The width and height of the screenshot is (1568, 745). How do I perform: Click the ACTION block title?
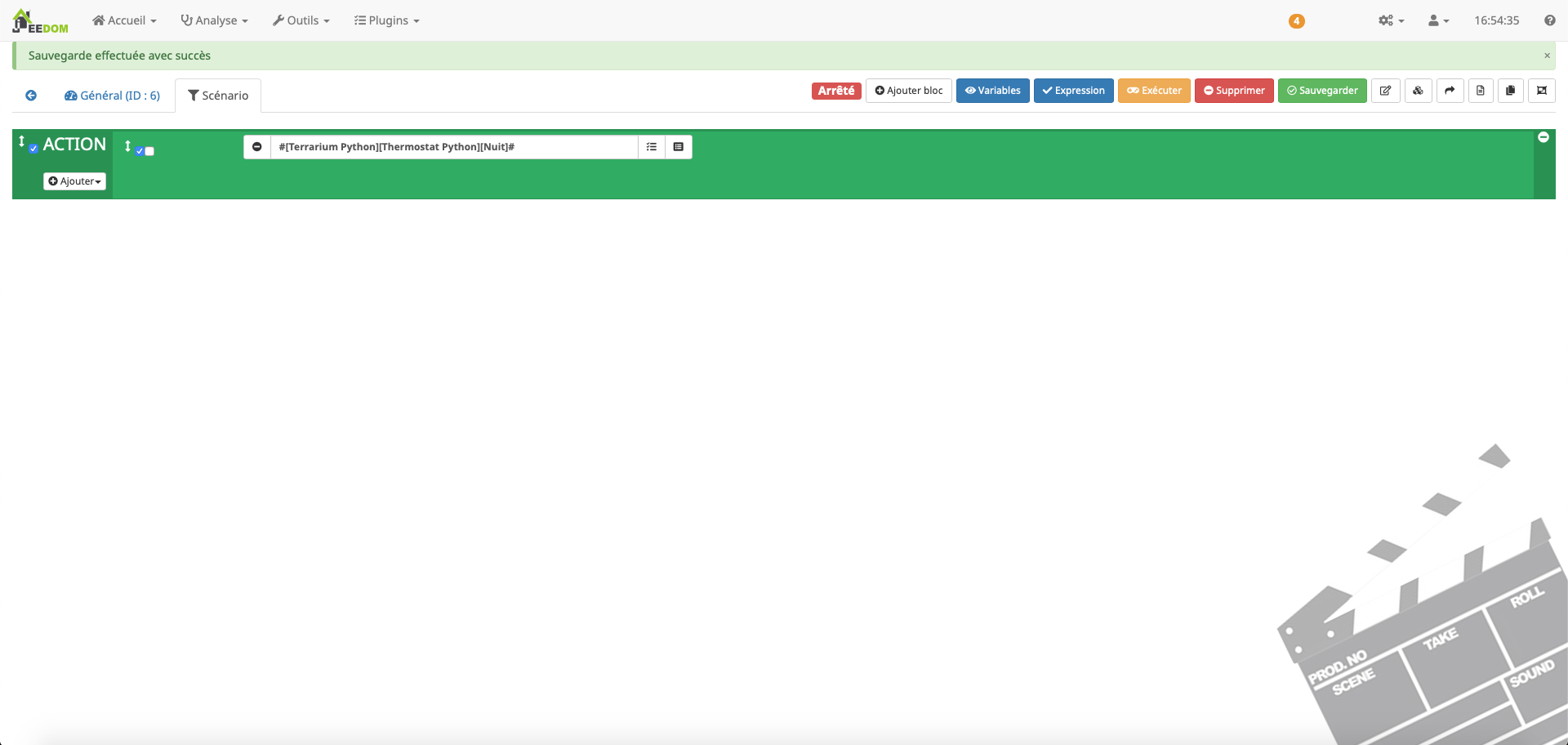click(74, 145)
